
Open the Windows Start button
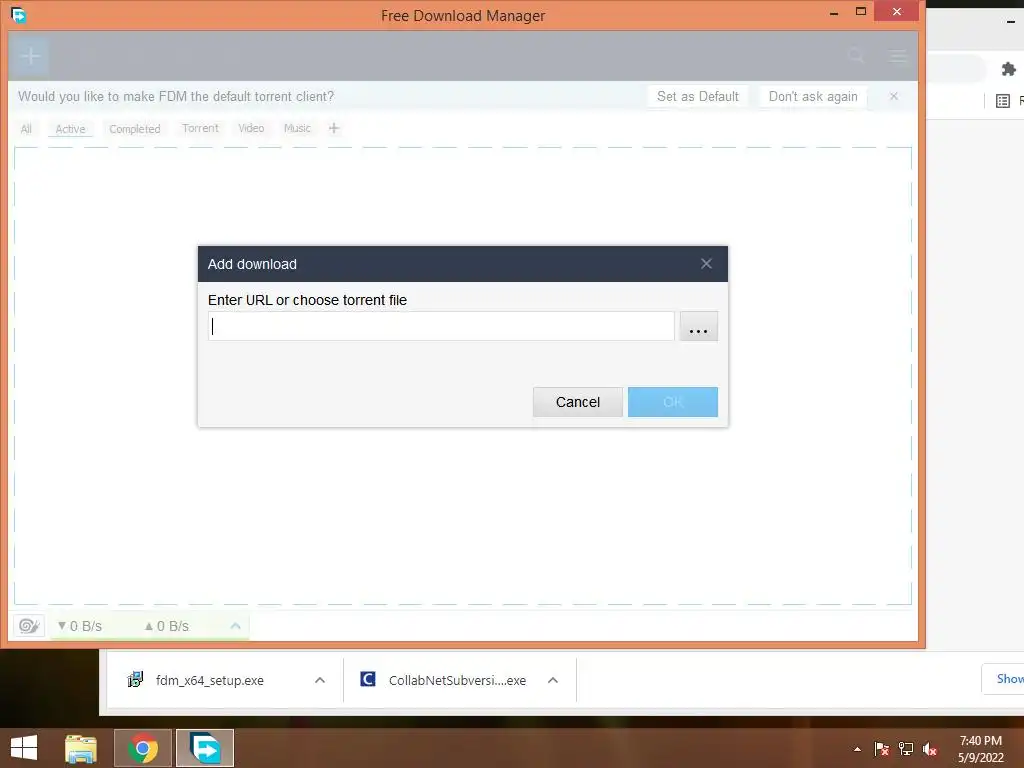point(24,748)
